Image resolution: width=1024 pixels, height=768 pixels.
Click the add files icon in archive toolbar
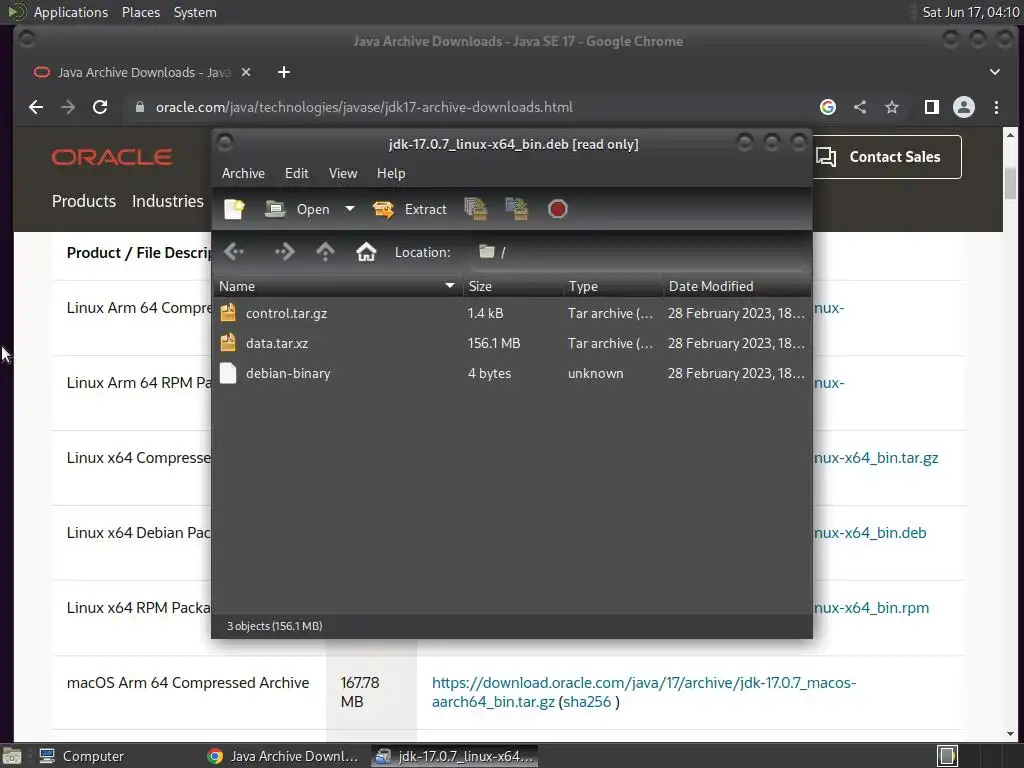tap(476, 210)
